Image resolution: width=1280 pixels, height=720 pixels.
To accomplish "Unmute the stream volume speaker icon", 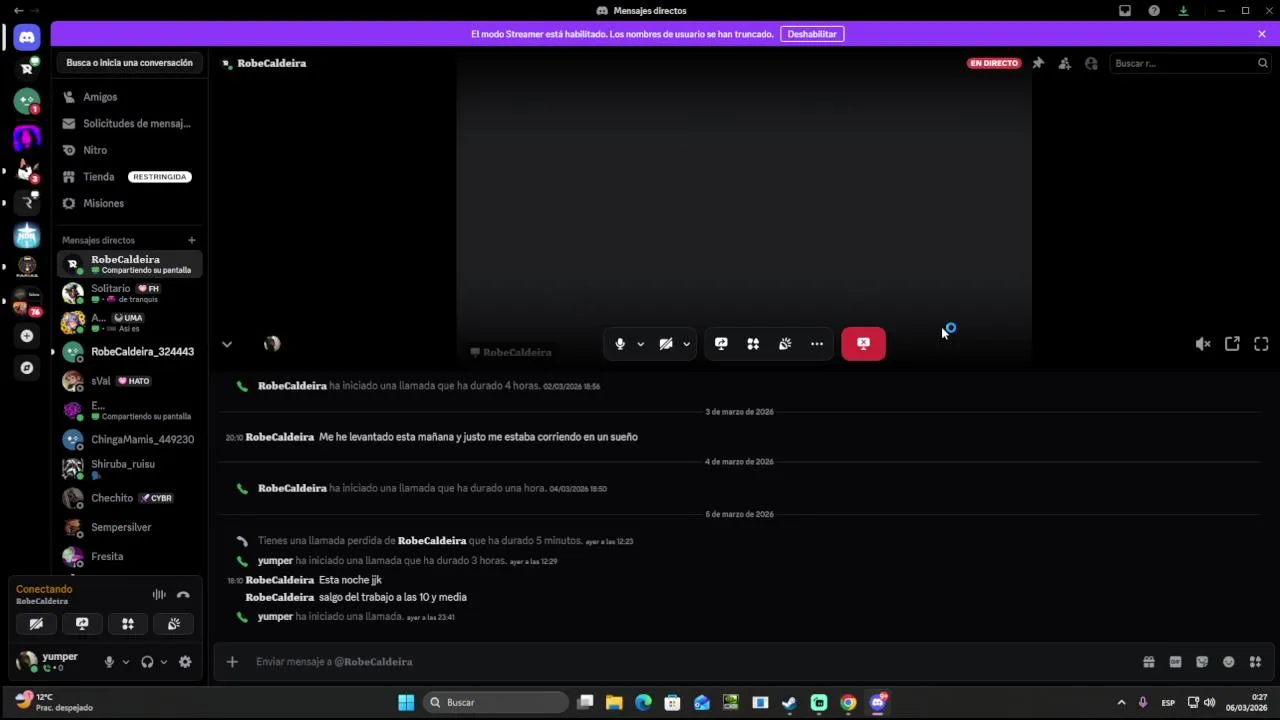I will click(1203, 344).
